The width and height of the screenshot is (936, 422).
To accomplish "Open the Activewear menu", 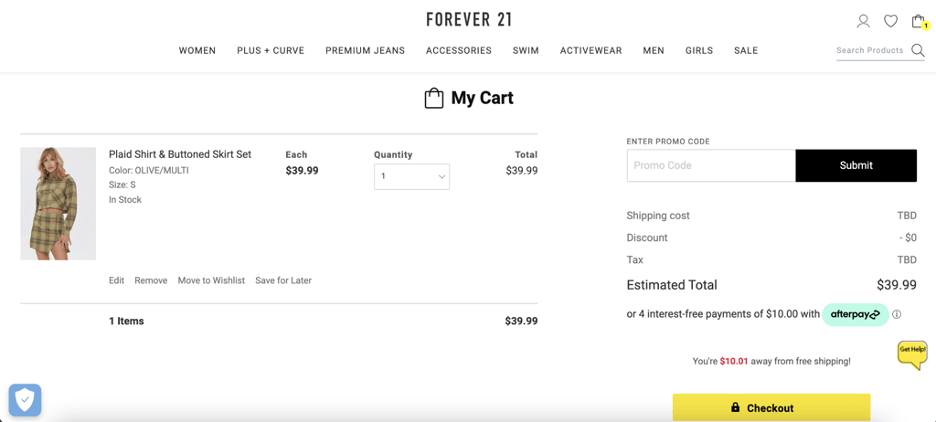I will click(x=590, y=51).
